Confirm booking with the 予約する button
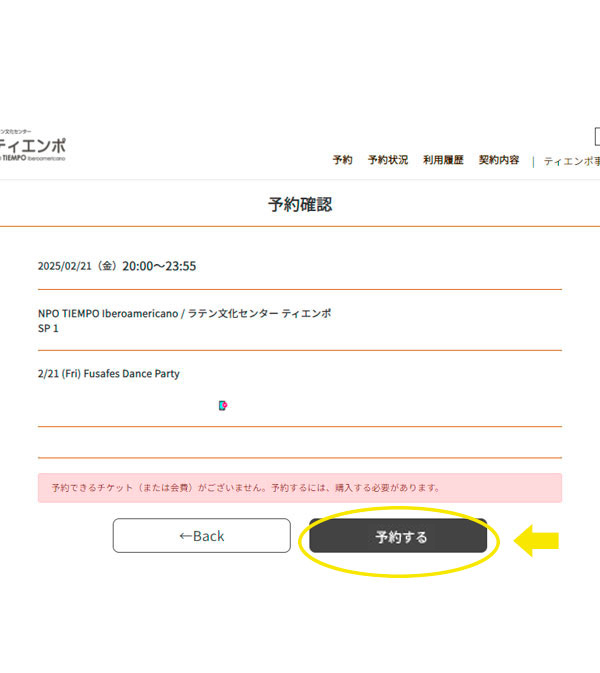 [398, 536]
